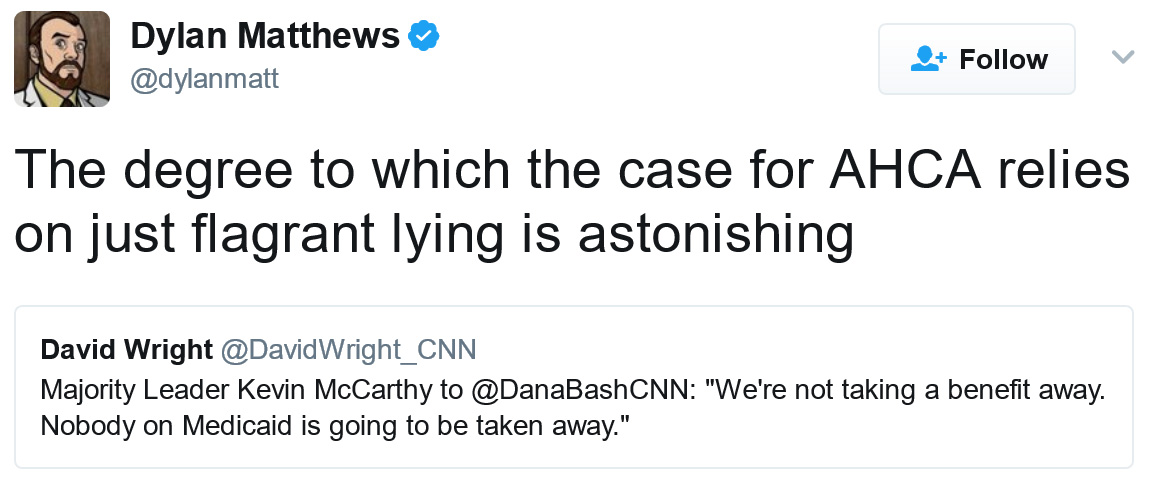Open the @DavidWright_CNN handle
Image resolution: width=1165 pixels, height=488 pixels.
click(x=348, y=349)
